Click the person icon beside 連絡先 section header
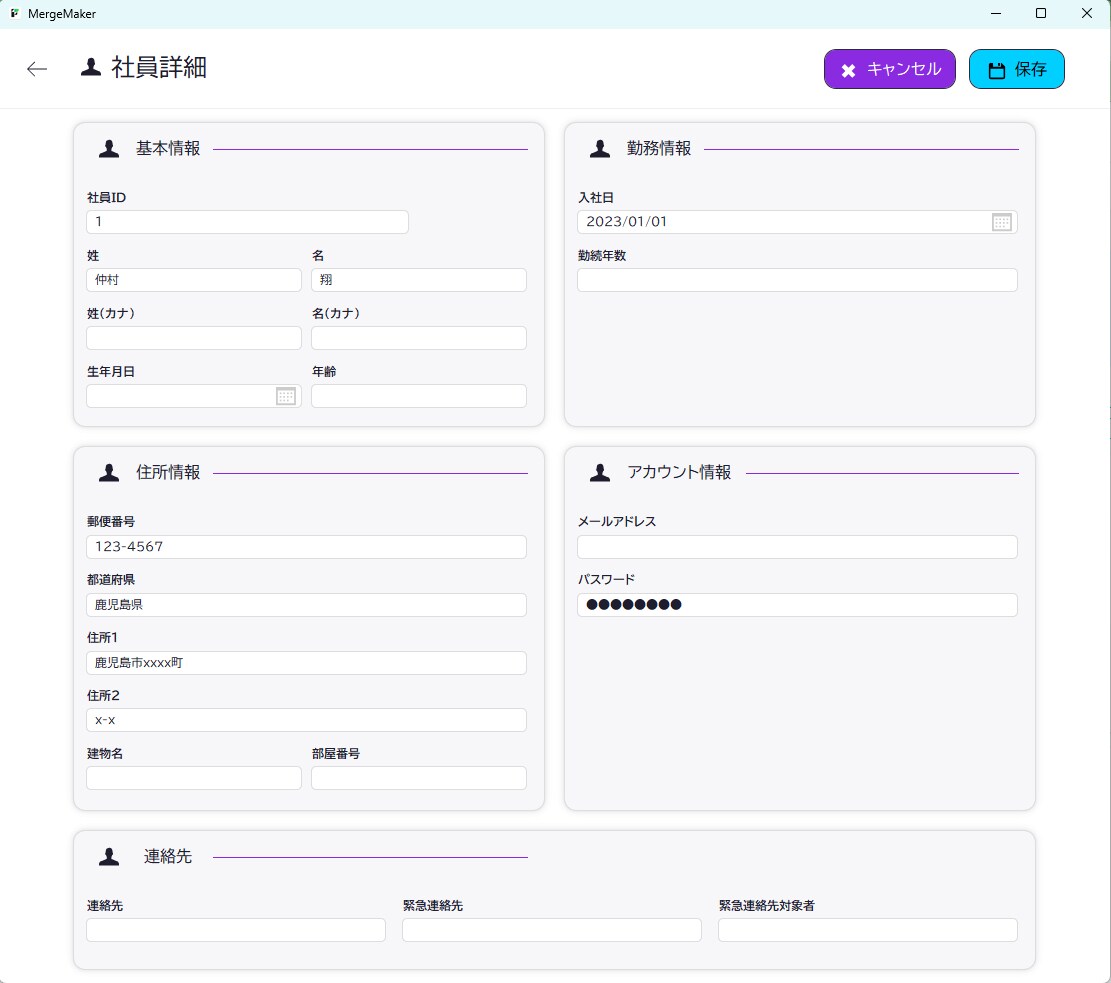This screenshot has width=1111, height=983. [x=108, y=857]
